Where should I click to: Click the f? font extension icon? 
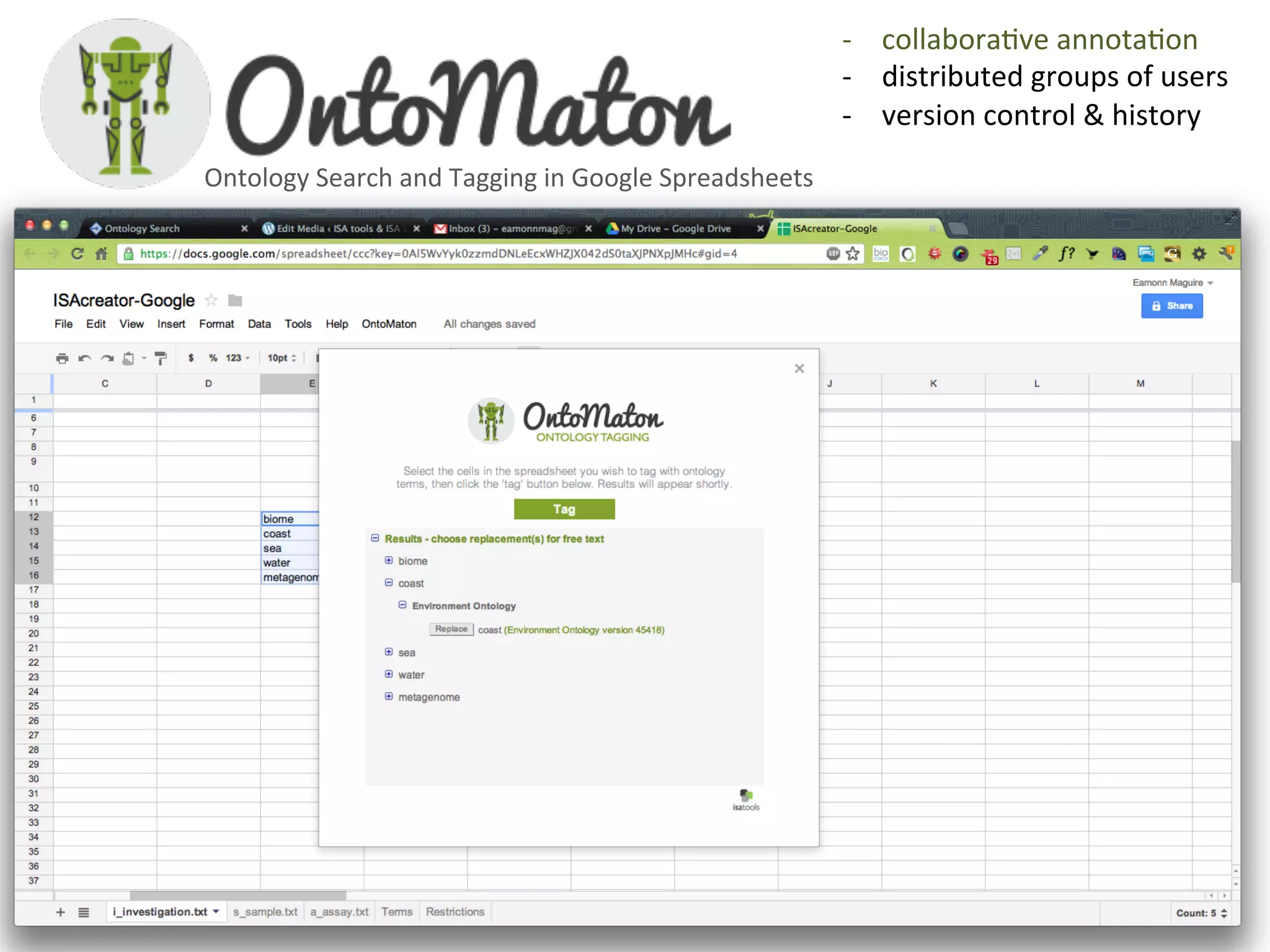(1066, 253)
